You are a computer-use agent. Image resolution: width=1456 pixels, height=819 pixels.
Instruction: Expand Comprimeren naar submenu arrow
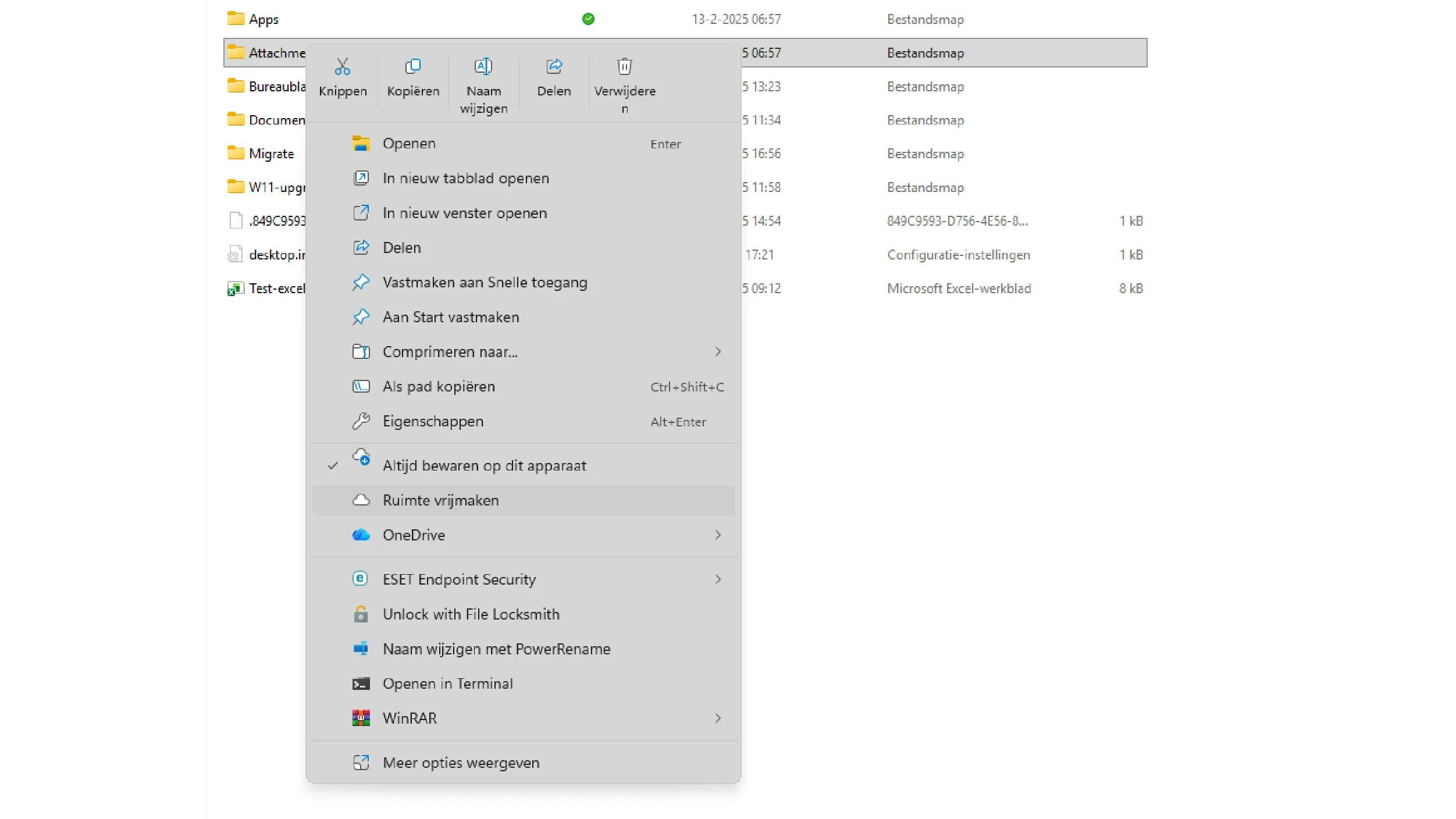tap(718, 352)
